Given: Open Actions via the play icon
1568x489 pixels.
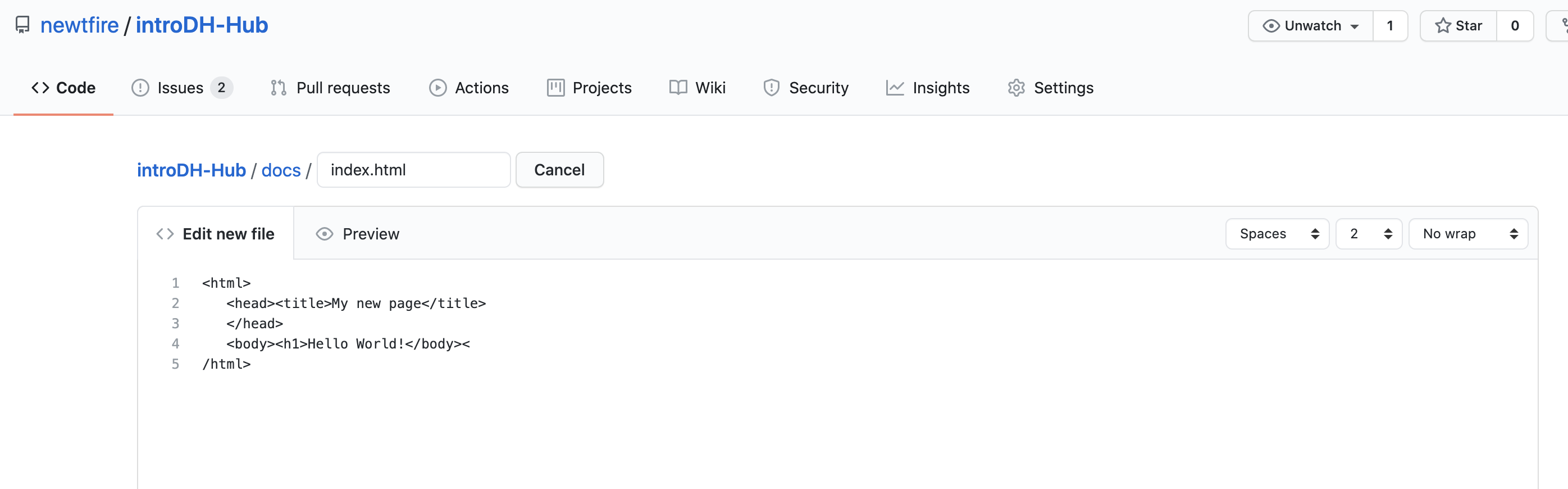Looking at the screenshot, I should pos(437,87).
